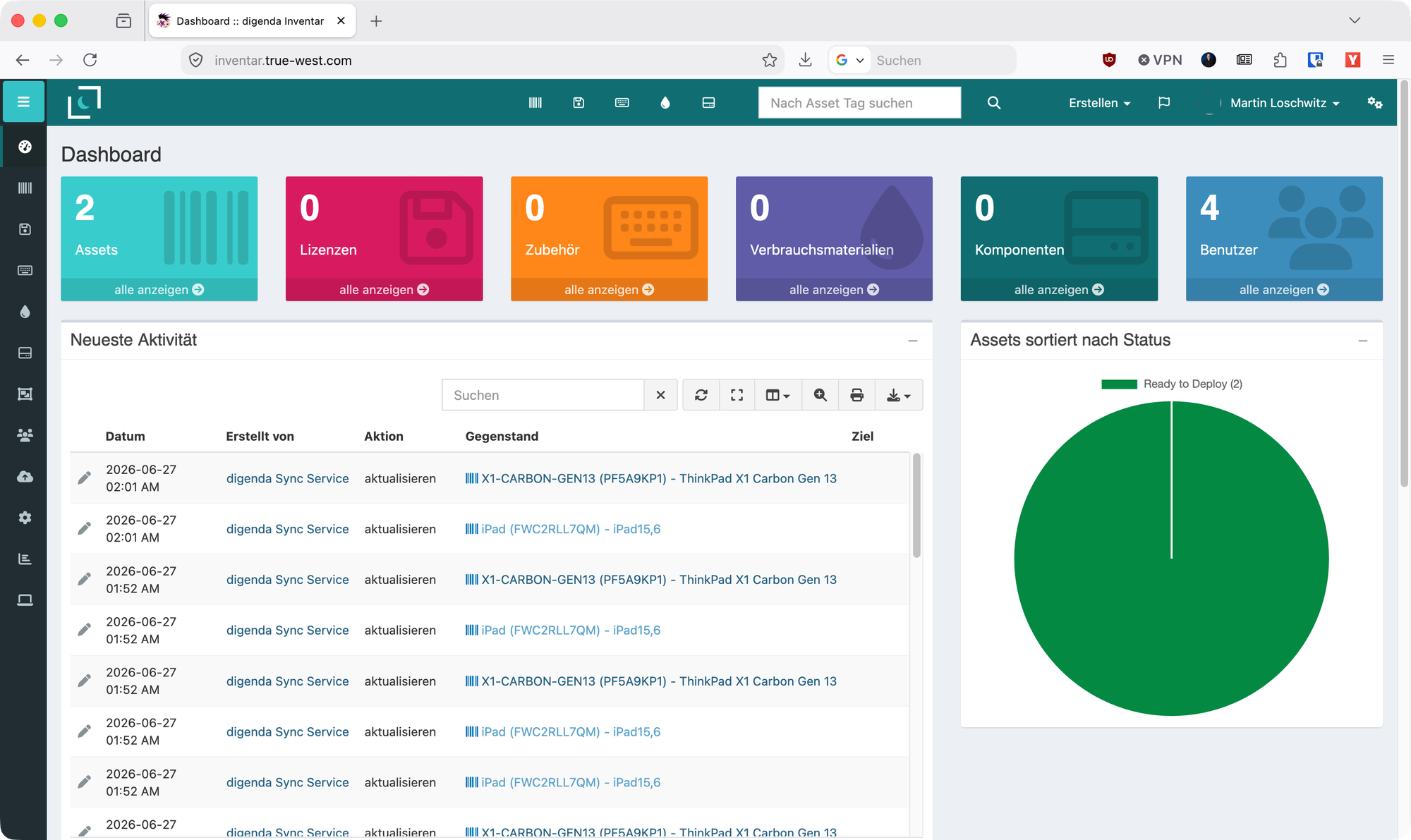Open Assets barcode icon in sidebar
Image resolution: width=1411 pixels, height=840 pixels.
click(25, 188)
